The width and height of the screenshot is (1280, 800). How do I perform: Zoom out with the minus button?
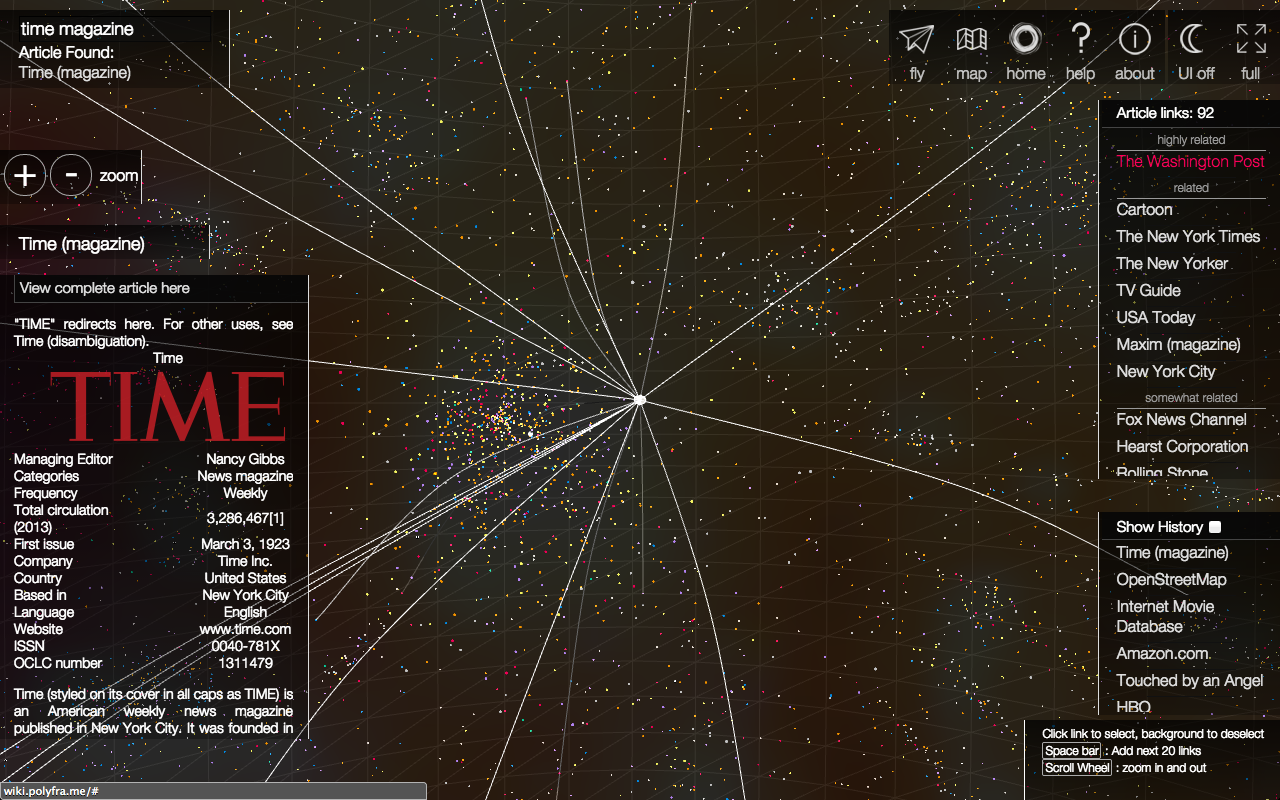tap(70, 175)
